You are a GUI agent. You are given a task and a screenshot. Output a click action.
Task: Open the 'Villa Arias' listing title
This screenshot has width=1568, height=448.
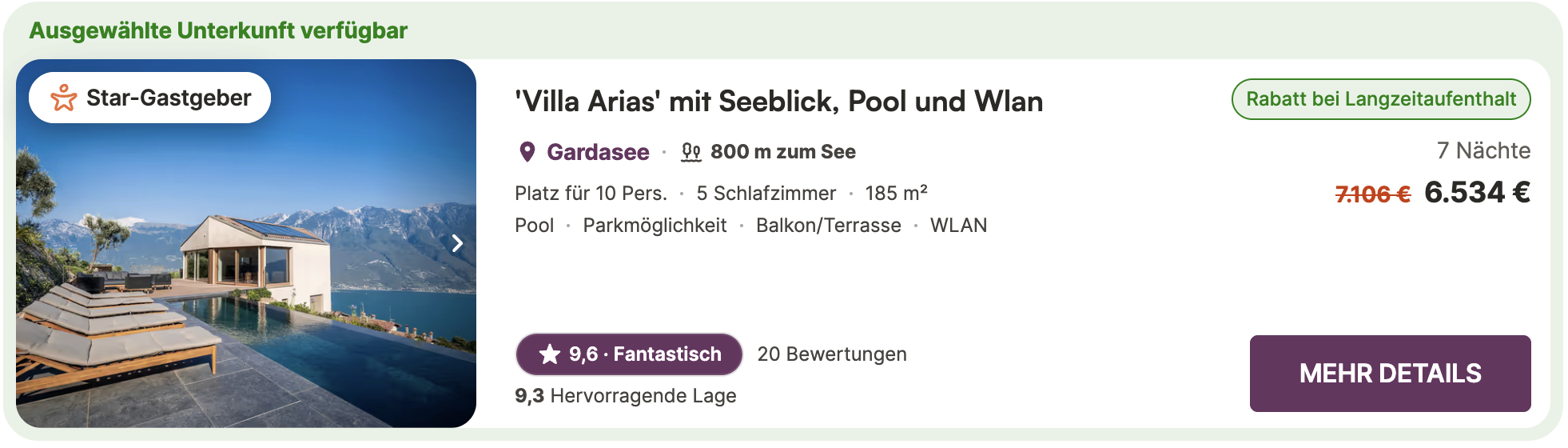tap(778, 102)
